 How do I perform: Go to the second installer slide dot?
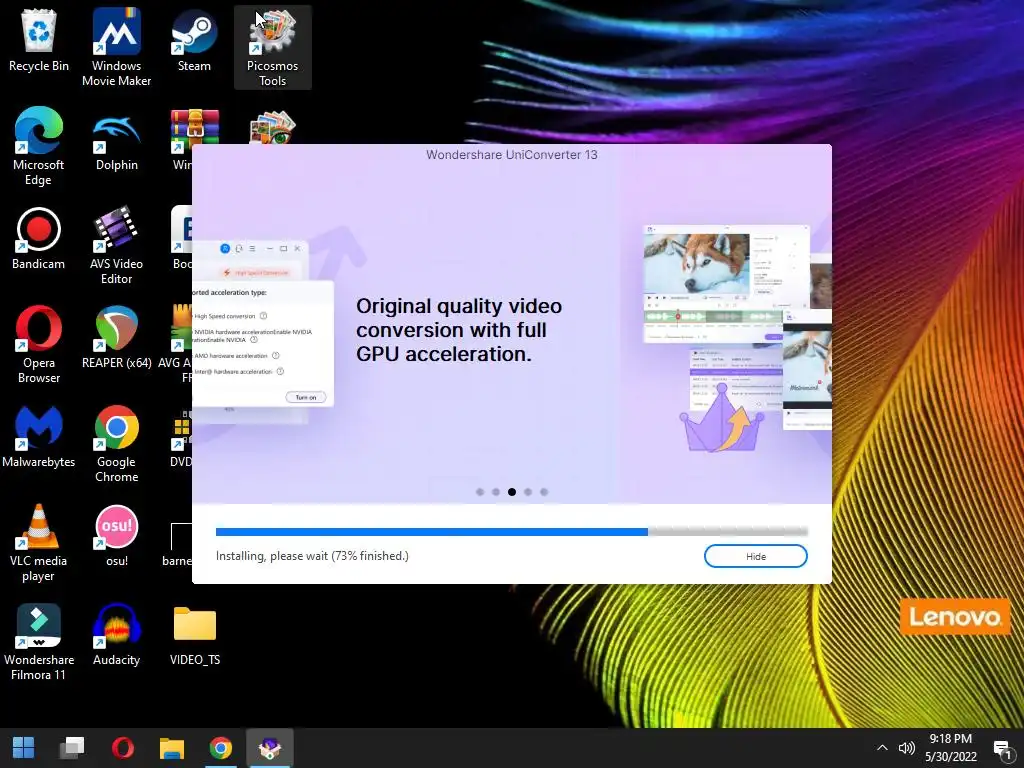coord(496,492)
